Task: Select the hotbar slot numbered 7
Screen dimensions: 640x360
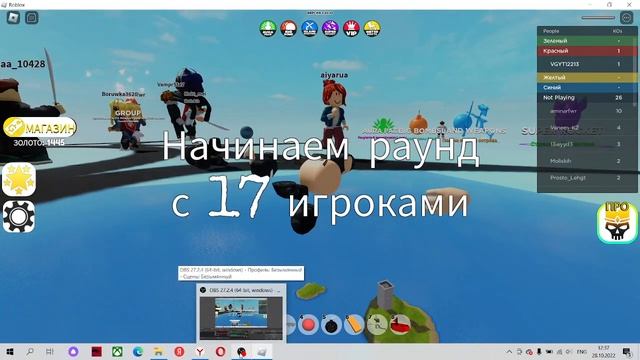Action: click(x=377, y=325)
